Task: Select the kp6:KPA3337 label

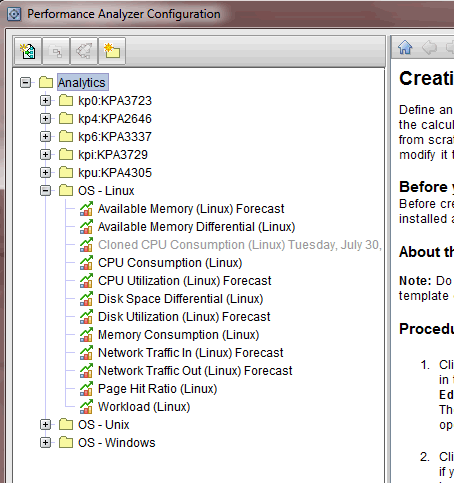Action: coord(115,136)
